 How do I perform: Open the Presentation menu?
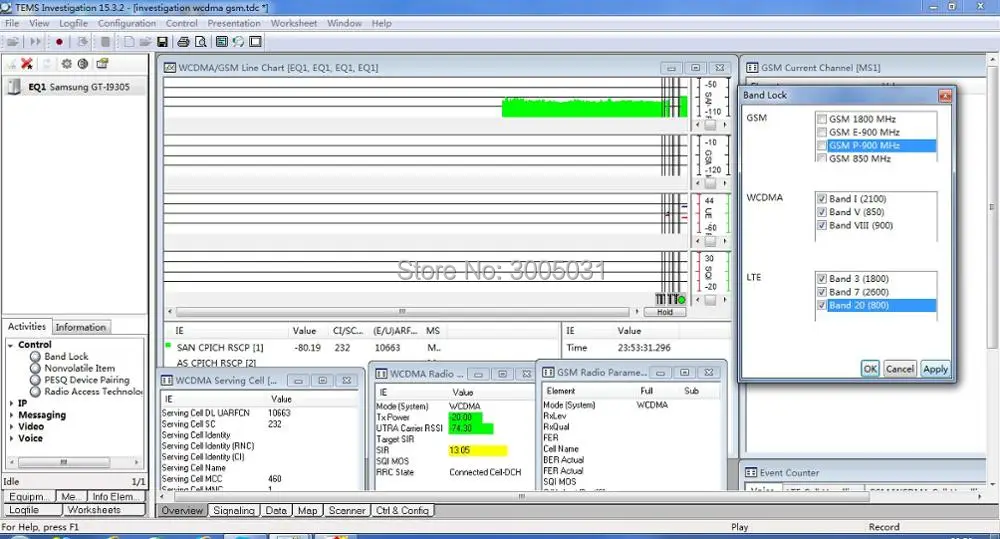tap(233, 24)
